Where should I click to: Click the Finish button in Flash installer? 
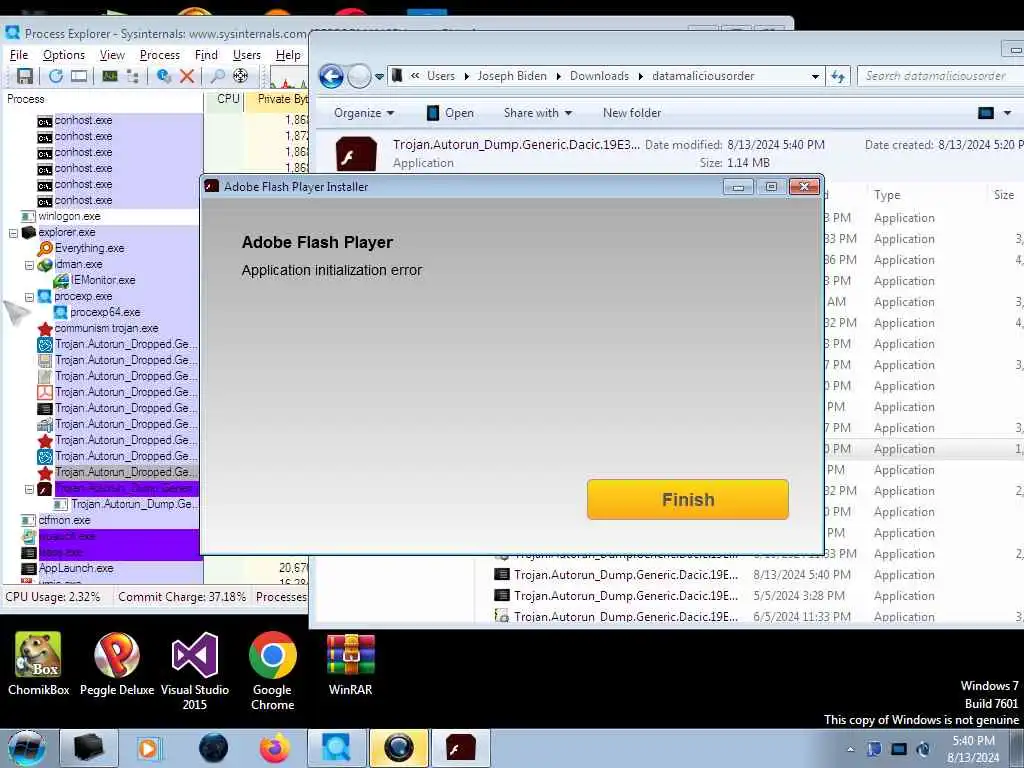[688, 500]
